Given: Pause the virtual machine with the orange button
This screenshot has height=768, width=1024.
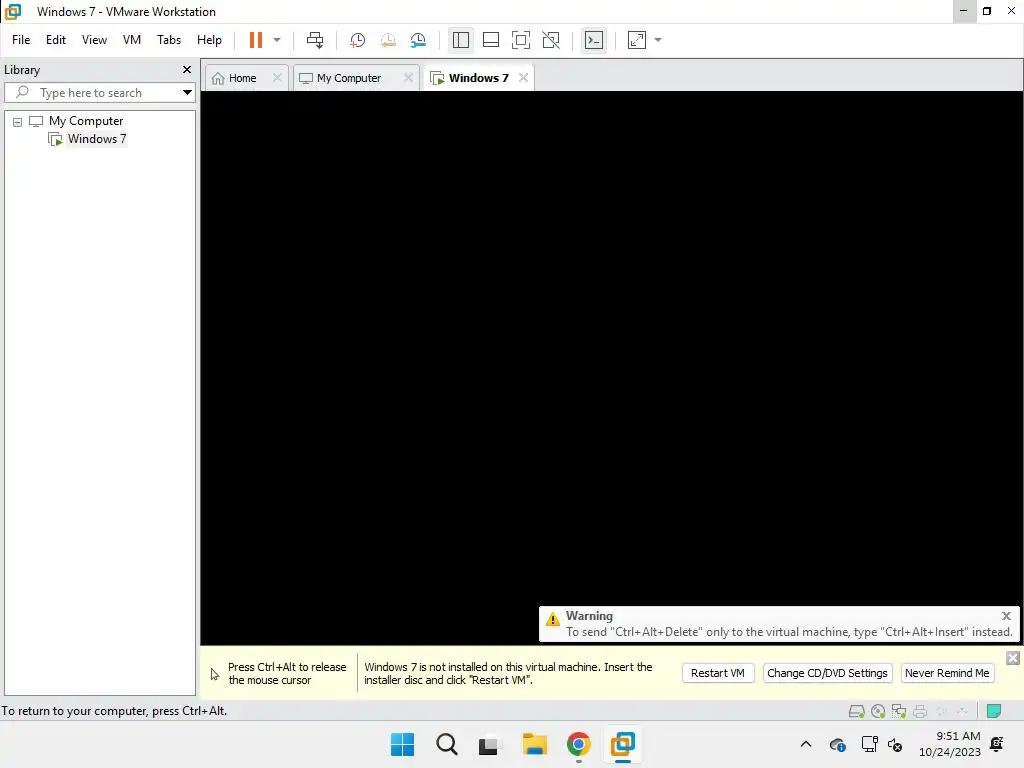Looking at the screenshot, I should coord(255,40).
